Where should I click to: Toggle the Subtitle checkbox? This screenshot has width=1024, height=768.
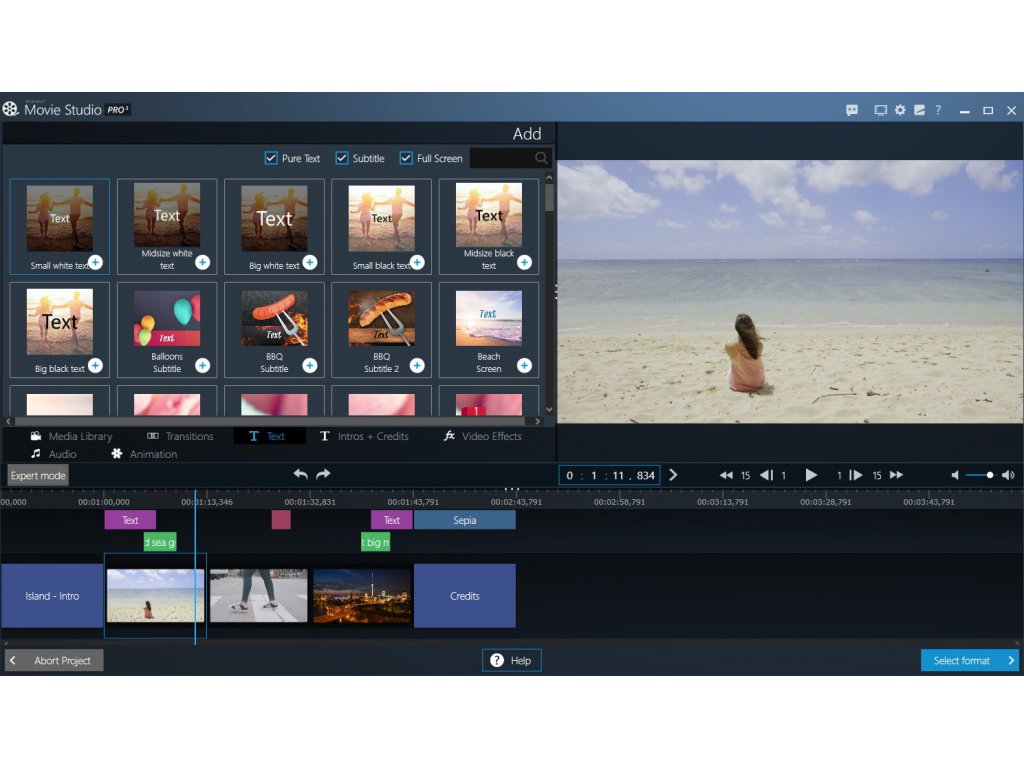[342, 158]
